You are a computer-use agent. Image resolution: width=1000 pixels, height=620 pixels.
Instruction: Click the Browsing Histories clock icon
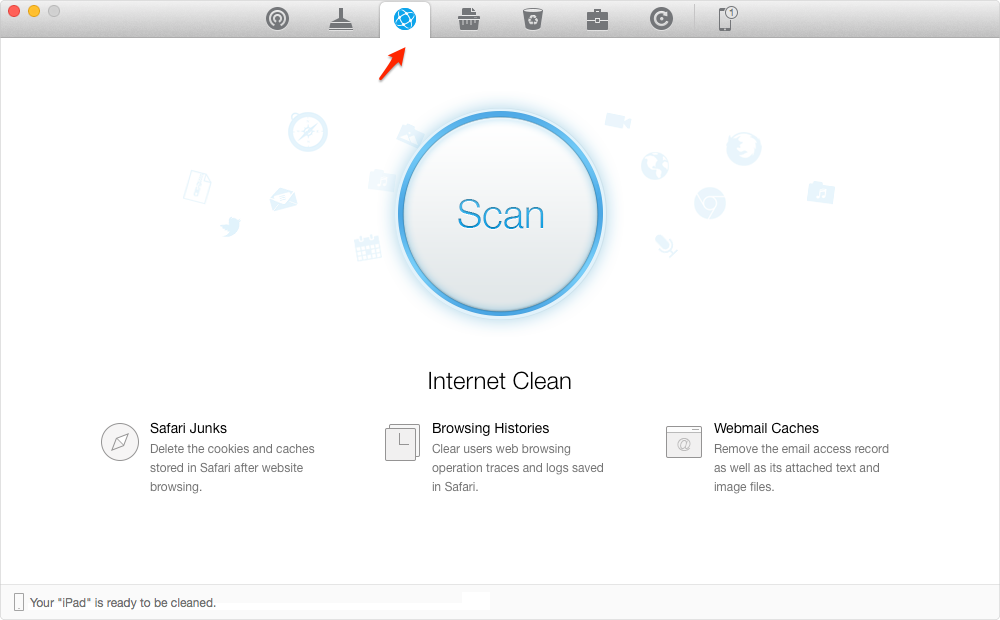[402, 442]
